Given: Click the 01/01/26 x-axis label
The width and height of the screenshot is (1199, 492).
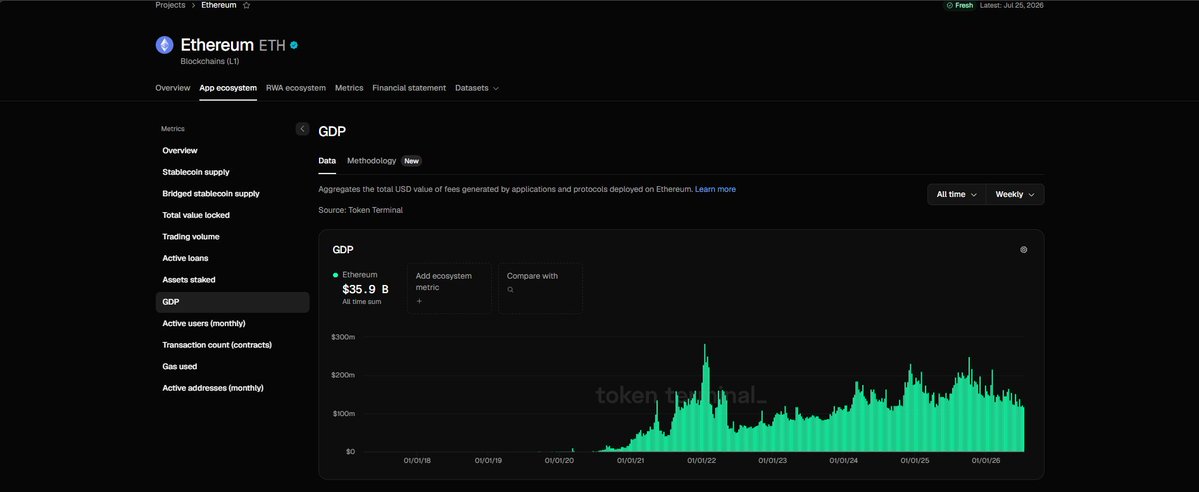Looking at the screenshot, I should click(986, 461).
